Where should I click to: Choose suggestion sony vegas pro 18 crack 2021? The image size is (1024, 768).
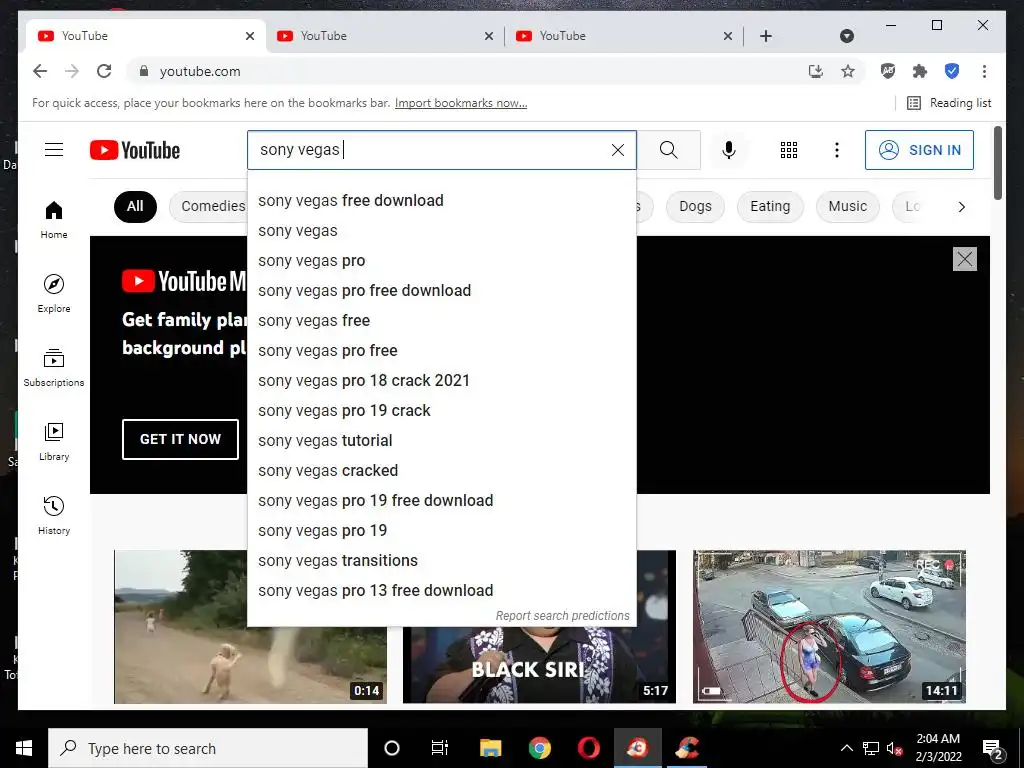coord(441,381)
